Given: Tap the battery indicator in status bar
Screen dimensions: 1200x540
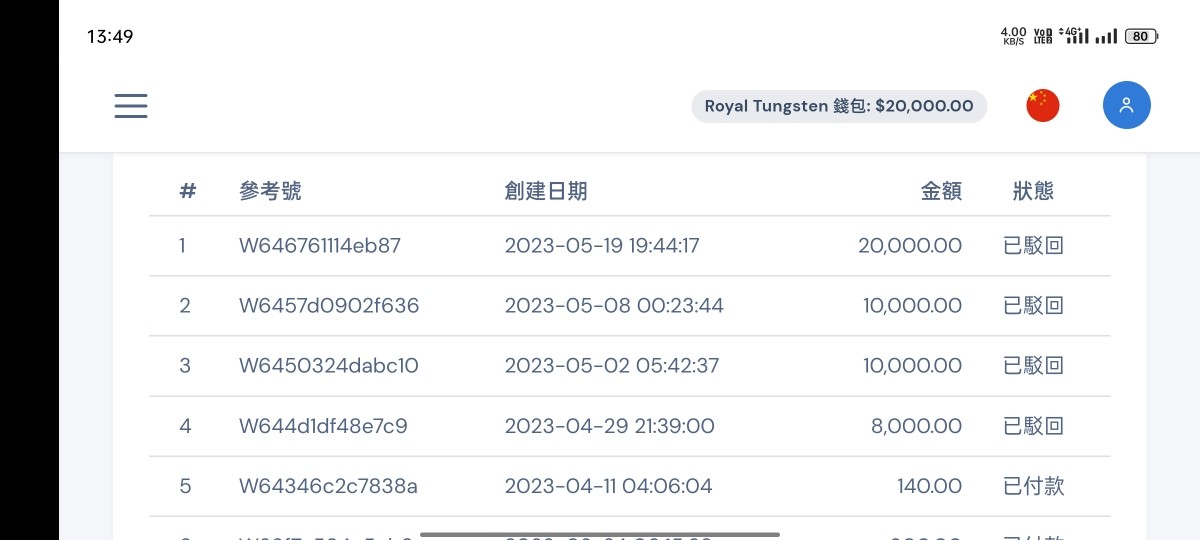Looking at the screenshot, I should pyautogui.click(x=1141, y=37).
